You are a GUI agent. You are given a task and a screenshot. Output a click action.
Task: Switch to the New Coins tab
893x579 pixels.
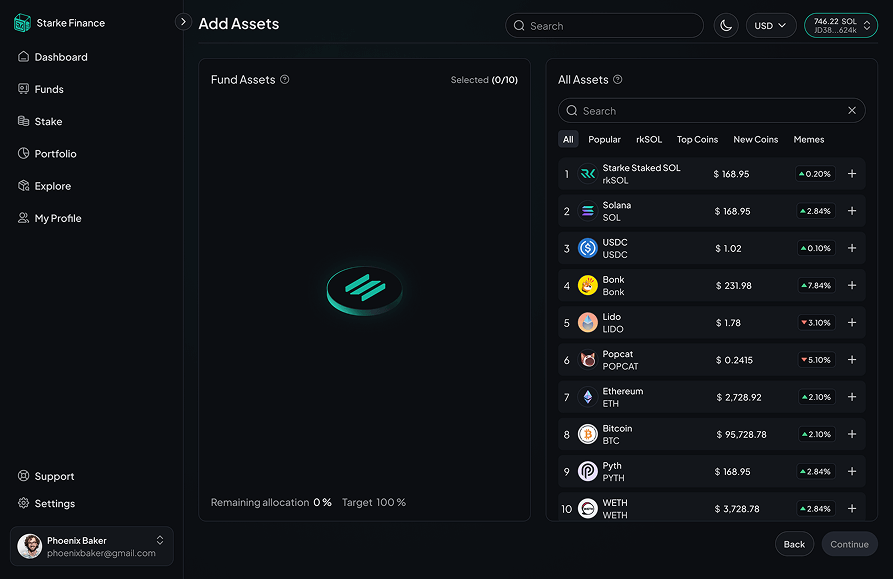(755, 139)
